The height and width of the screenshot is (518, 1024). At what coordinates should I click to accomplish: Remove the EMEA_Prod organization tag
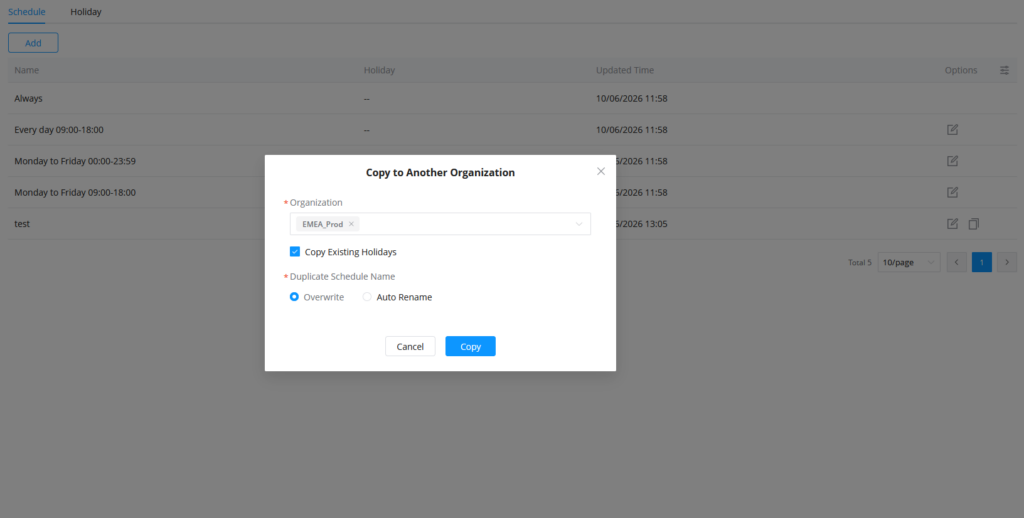351,224
